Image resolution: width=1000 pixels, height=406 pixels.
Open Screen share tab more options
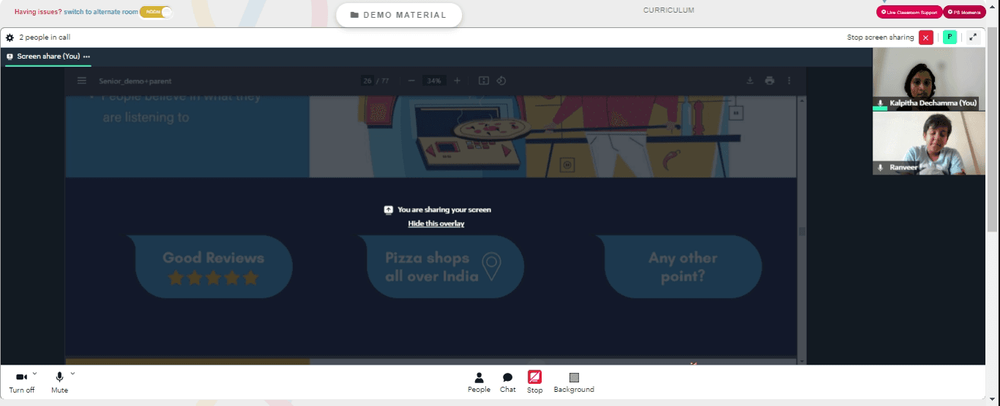pos(87,57)
